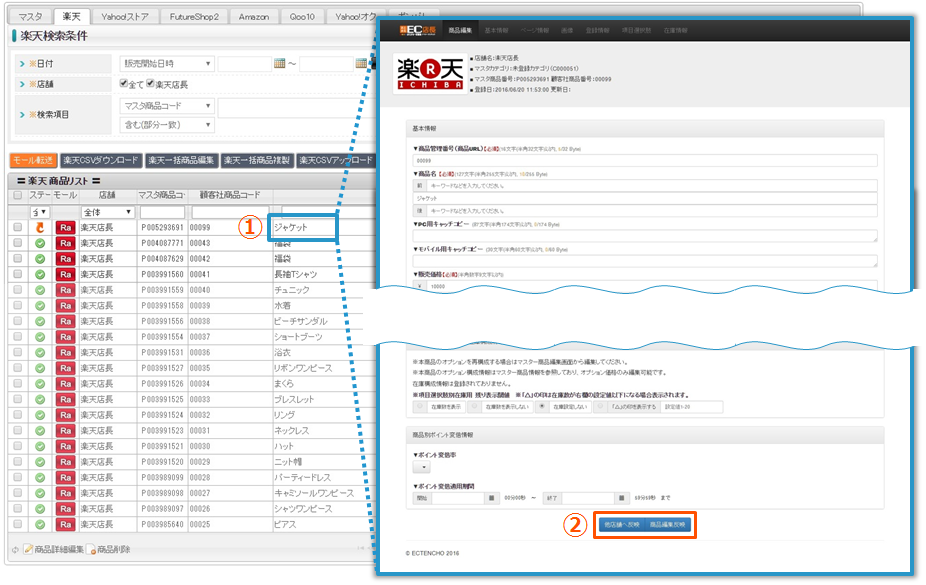Click the 楽天一括商品複製 button
This screenshot has height=585, width=926.
[x=257, y=160]
